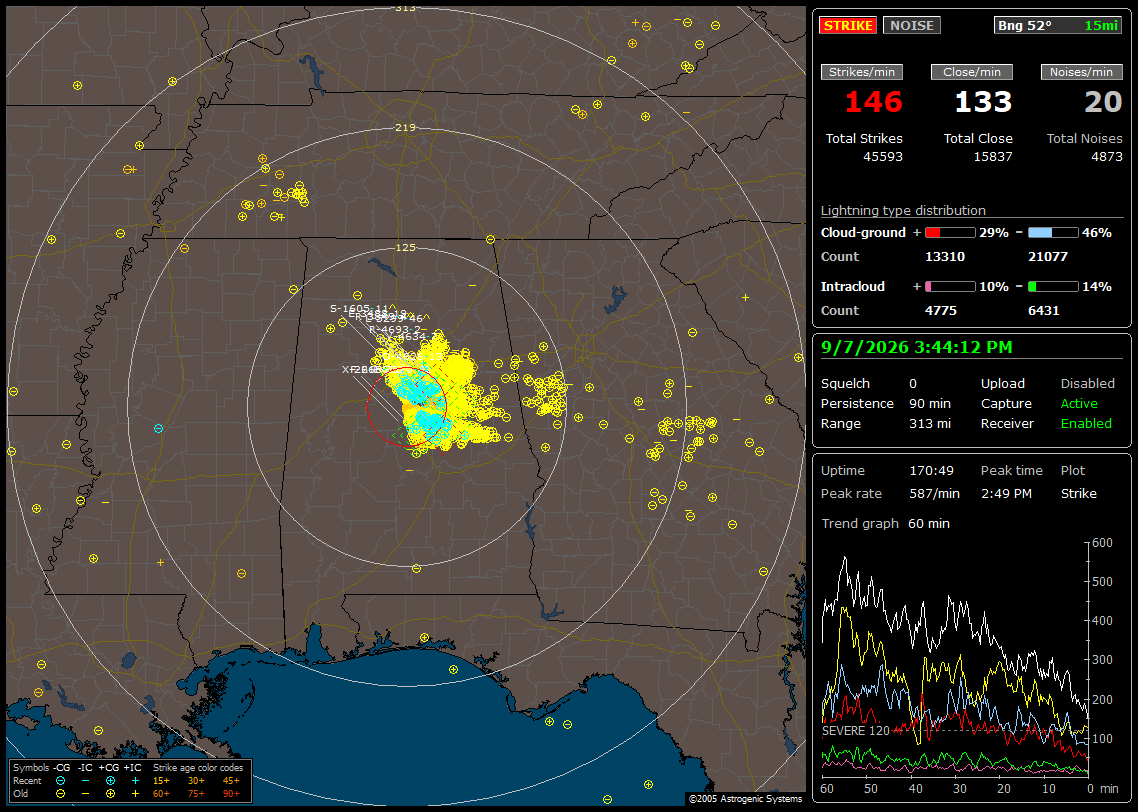The width and height of the screenshot is (1138, 812).
Task: Click the 219 mile range ring label
Action: point(405,128)
